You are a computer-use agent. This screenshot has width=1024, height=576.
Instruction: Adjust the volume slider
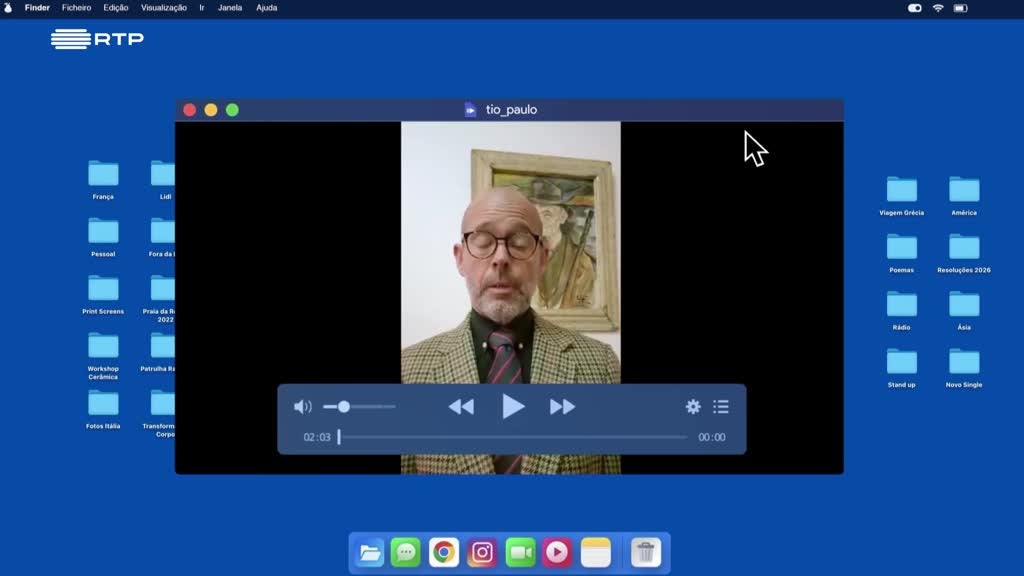pos(344,407)
